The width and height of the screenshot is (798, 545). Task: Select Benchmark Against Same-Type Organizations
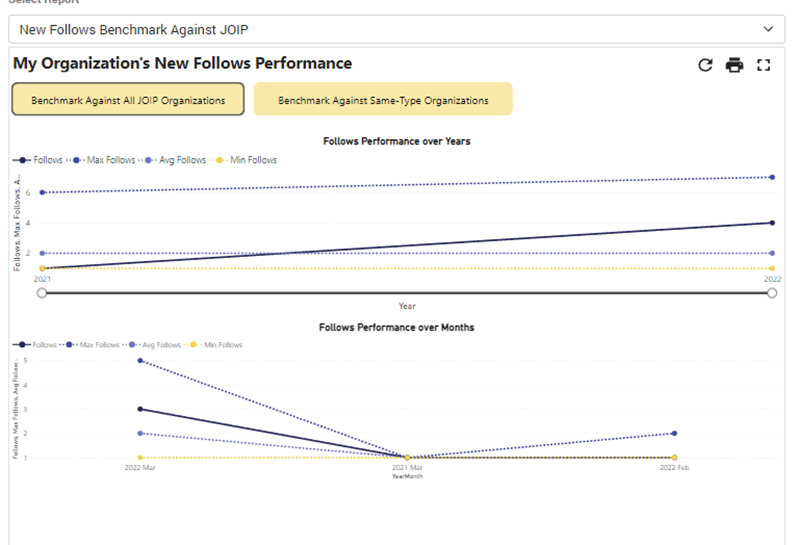click(x=383, y=100)
